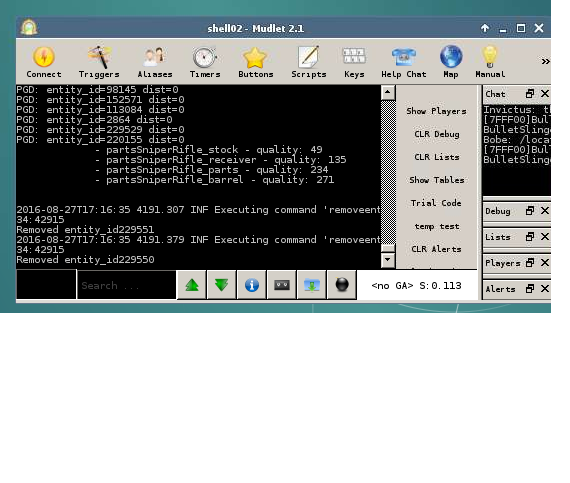Open the Scripts editor
This screenshot has width=570, height=483.
309,62
